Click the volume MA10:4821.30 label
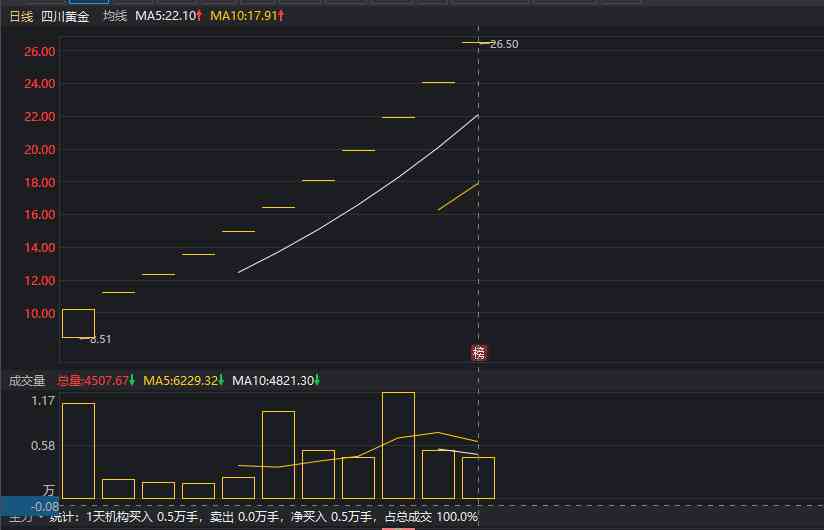The image size is (824, 530). (272, 381)
